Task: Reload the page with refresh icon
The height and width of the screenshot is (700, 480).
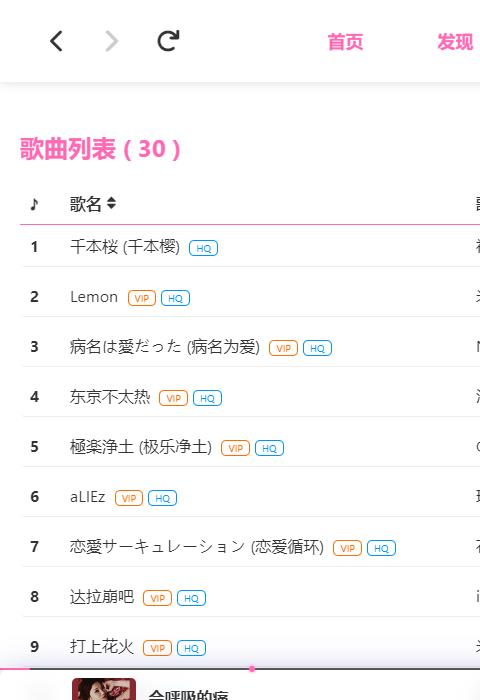Action: coord(168,41)
